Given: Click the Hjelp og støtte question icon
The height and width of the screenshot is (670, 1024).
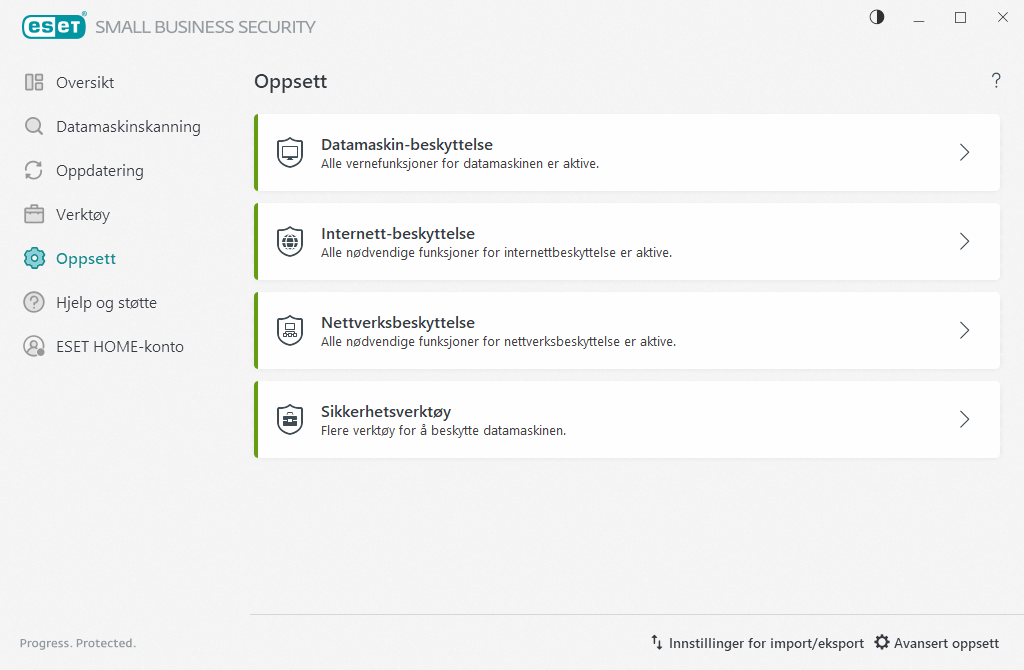Looking at the screenshot, I should tap(34, 303).
